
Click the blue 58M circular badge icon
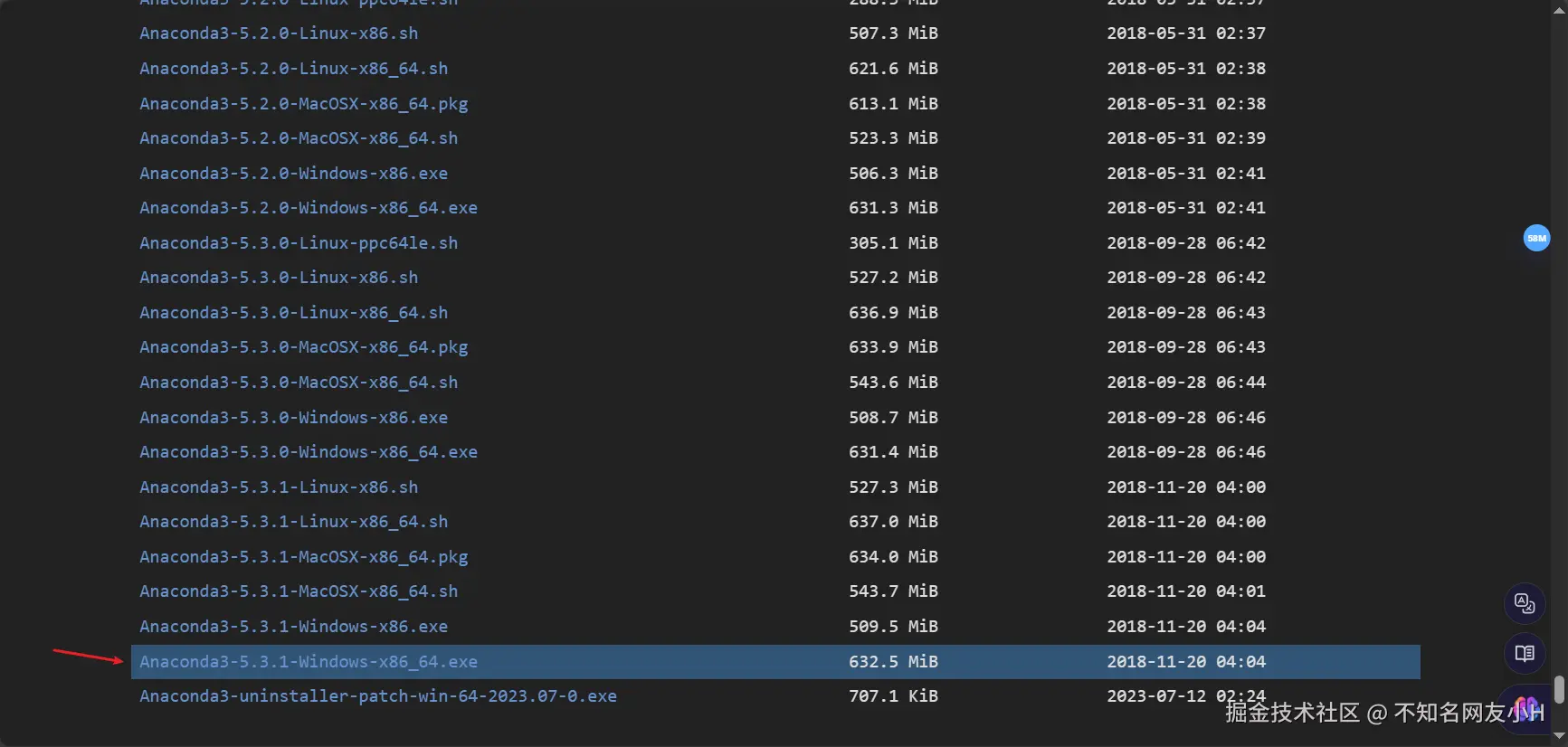point(1536,238)
